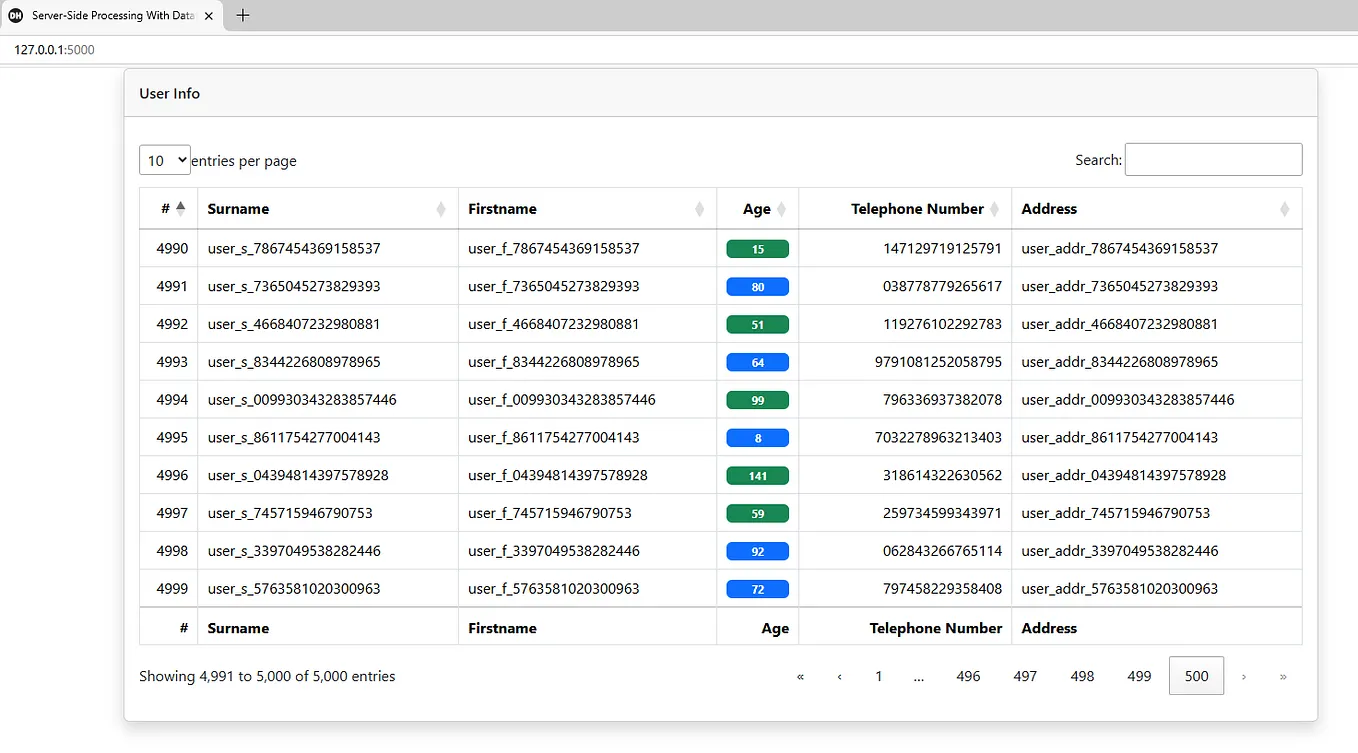Click the last page » button
This screenshot has height=753, width=1358.
(1283, 676)
